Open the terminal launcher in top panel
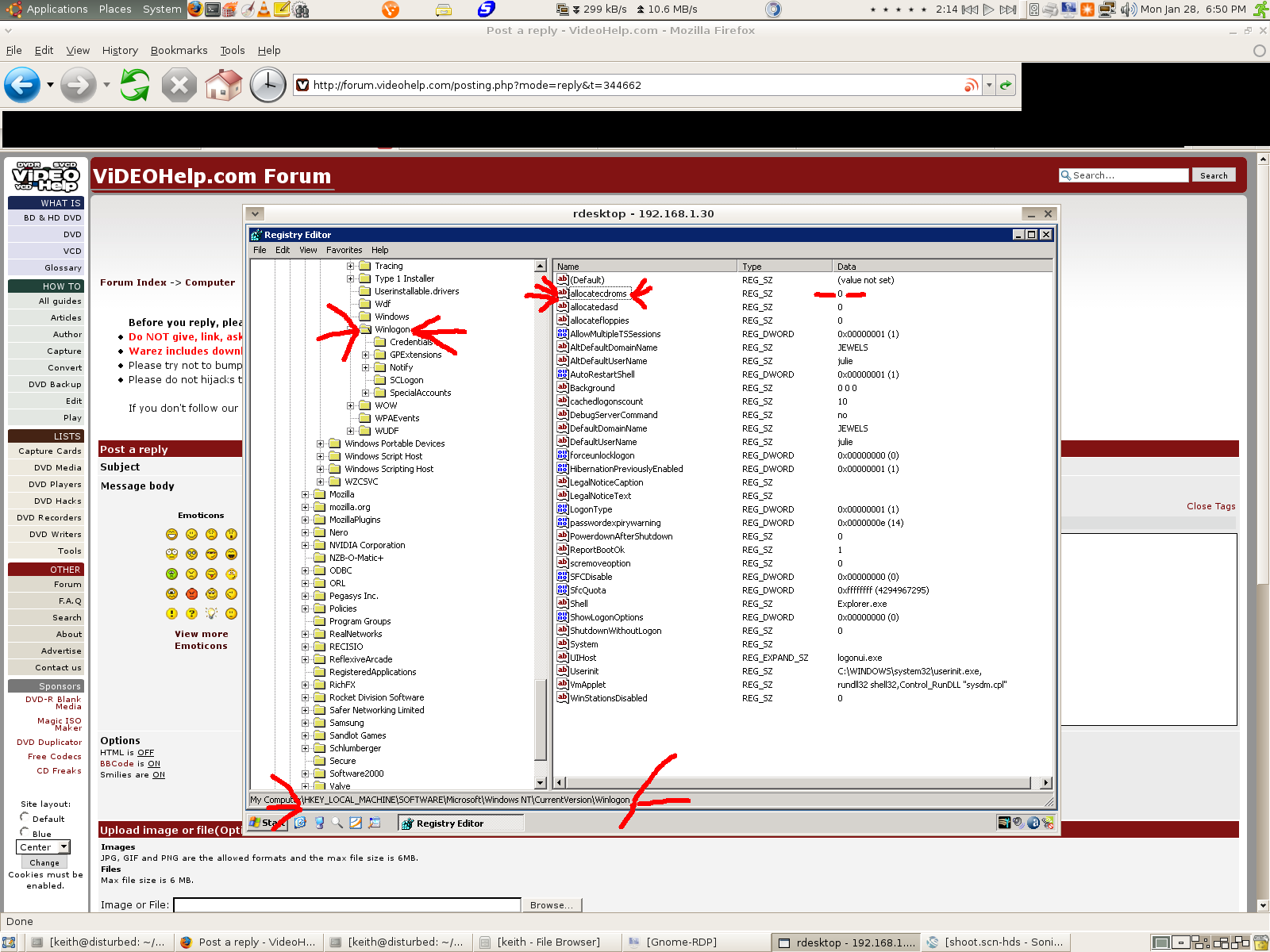This screenshot has height=952, width=1270. coord(213,10)
